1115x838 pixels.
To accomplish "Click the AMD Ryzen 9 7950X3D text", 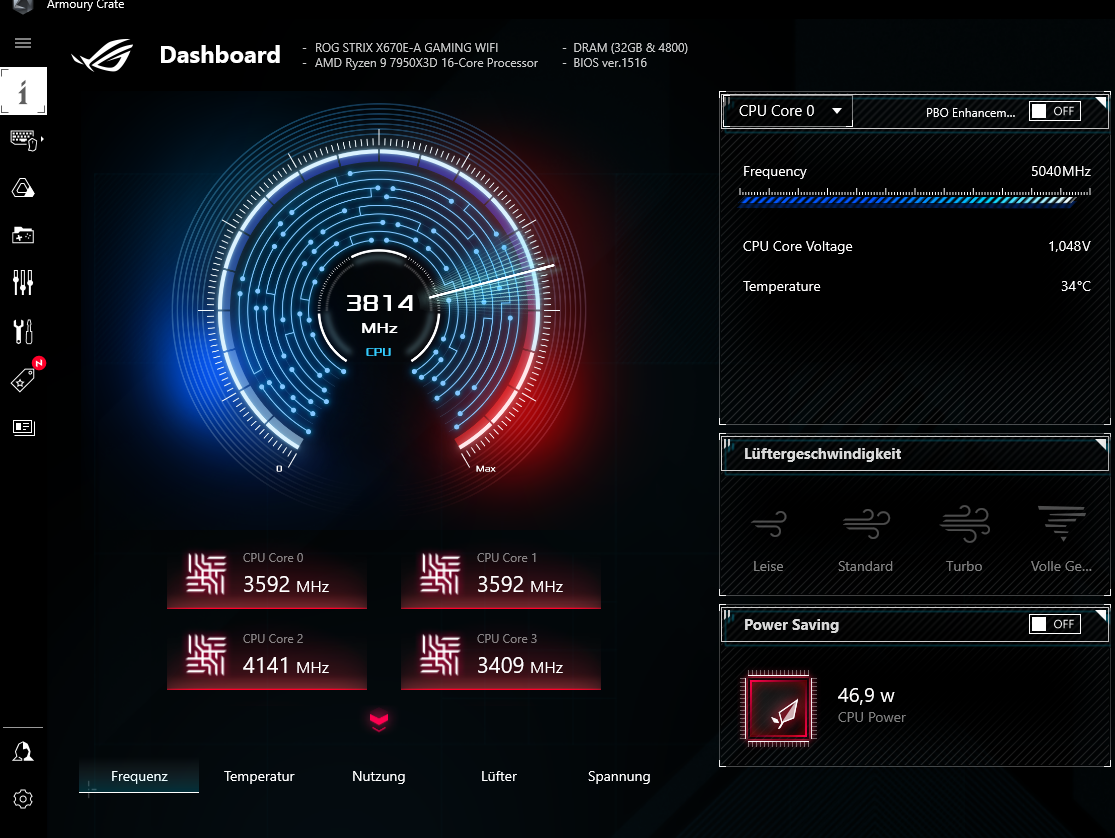I will (x=426, y=63).
